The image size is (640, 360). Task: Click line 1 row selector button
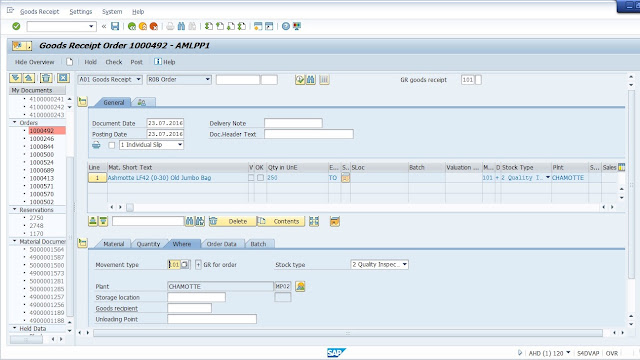(97, 178)
